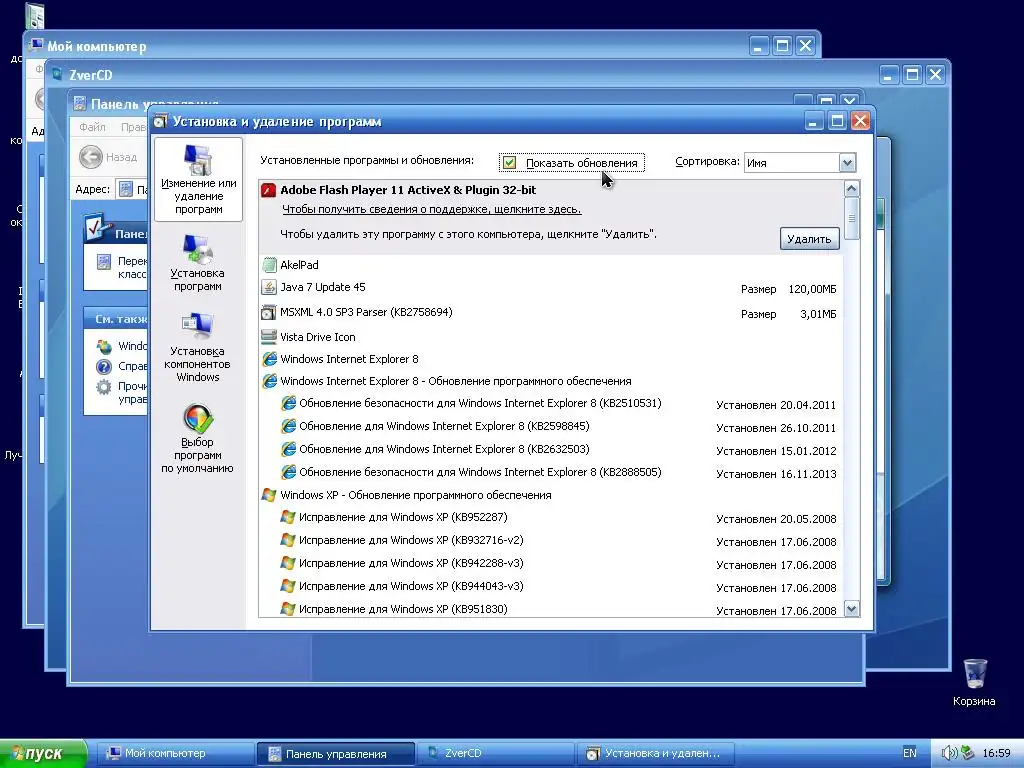
Task: Click the AkelPad notepad icon
Action: coord(269,264)
